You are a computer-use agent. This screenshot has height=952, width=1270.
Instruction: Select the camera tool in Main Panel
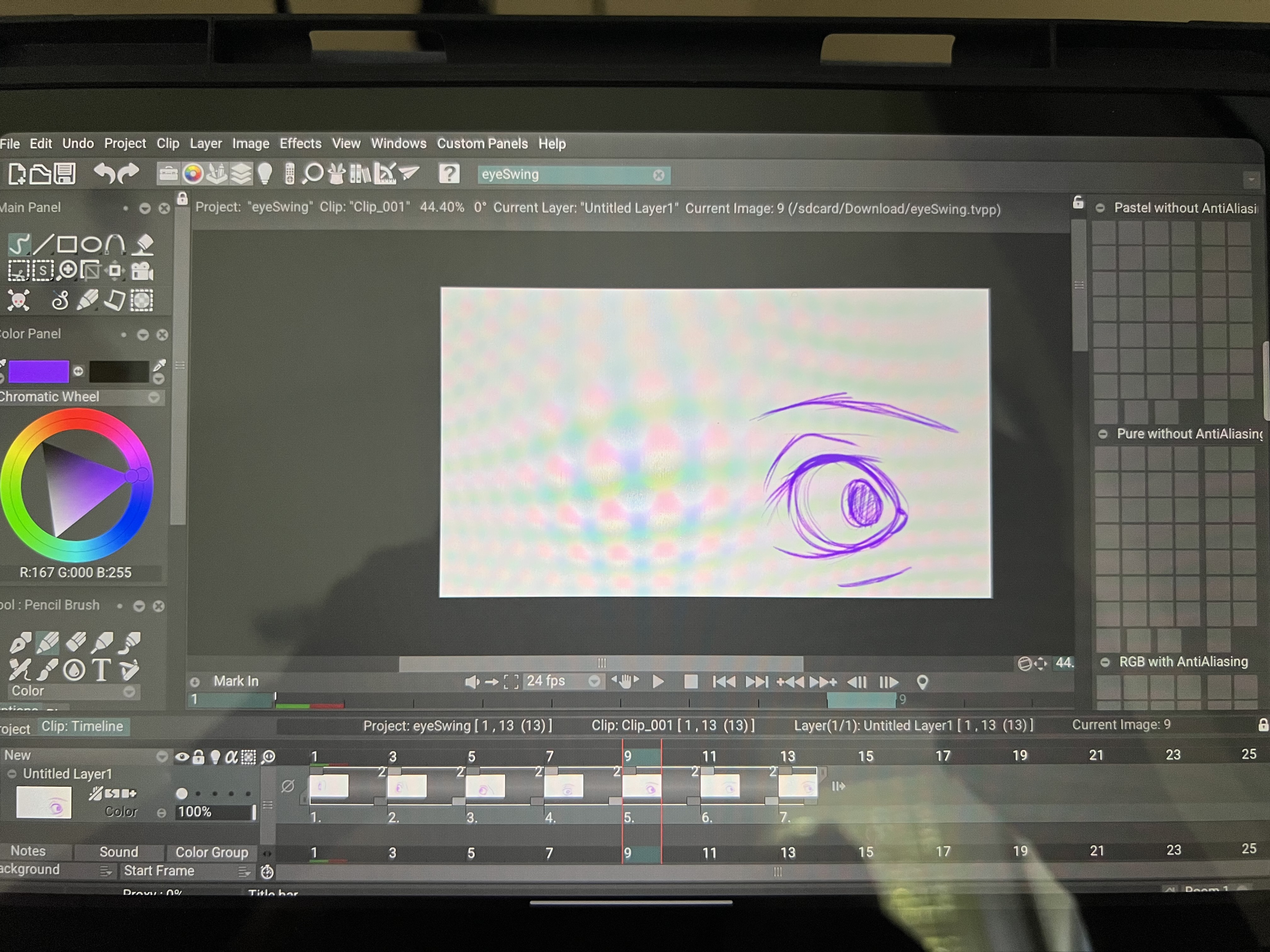[x=142, y=271]
